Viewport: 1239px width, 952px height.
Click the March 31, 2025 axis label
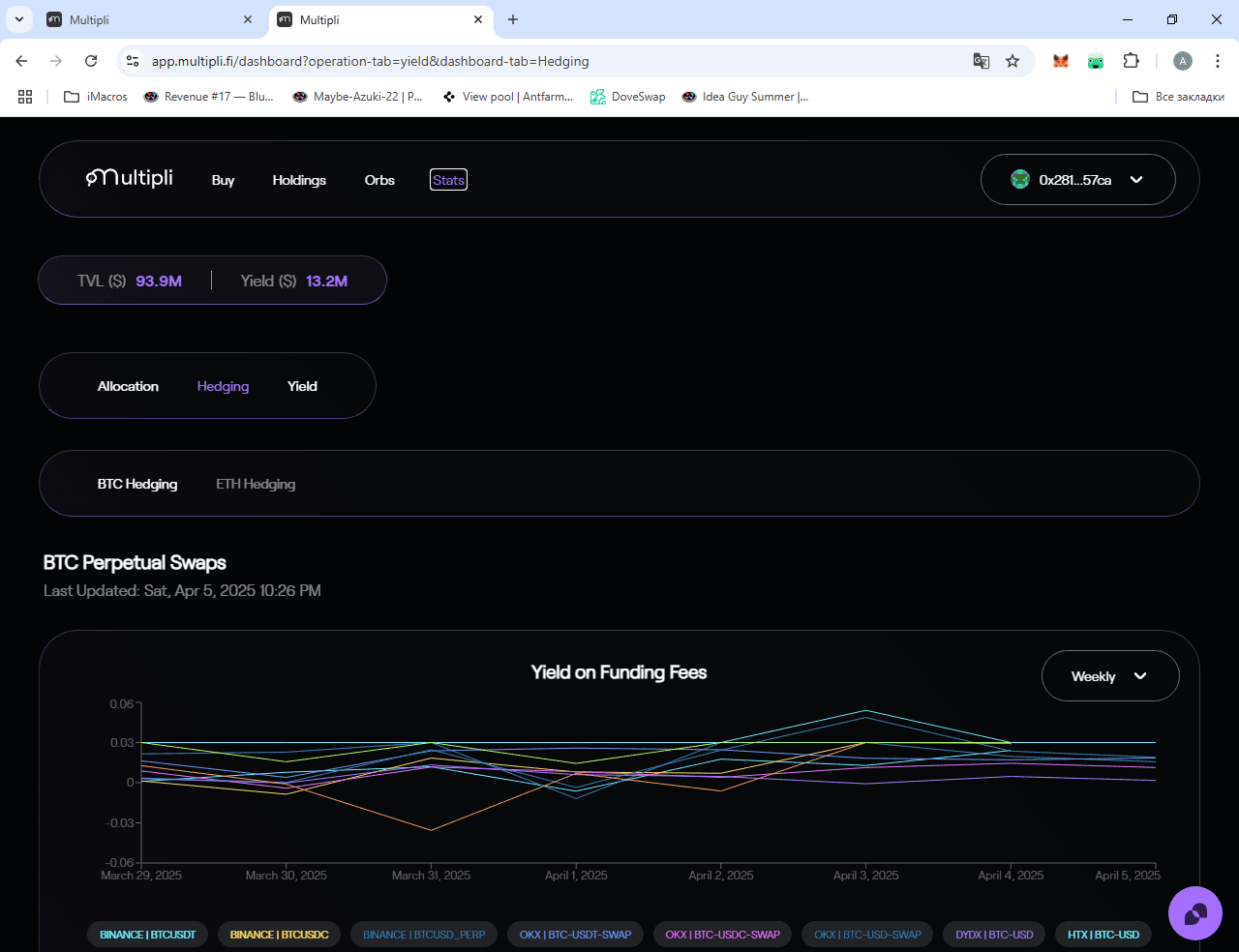pyautogui.click(x=431, y=876)
